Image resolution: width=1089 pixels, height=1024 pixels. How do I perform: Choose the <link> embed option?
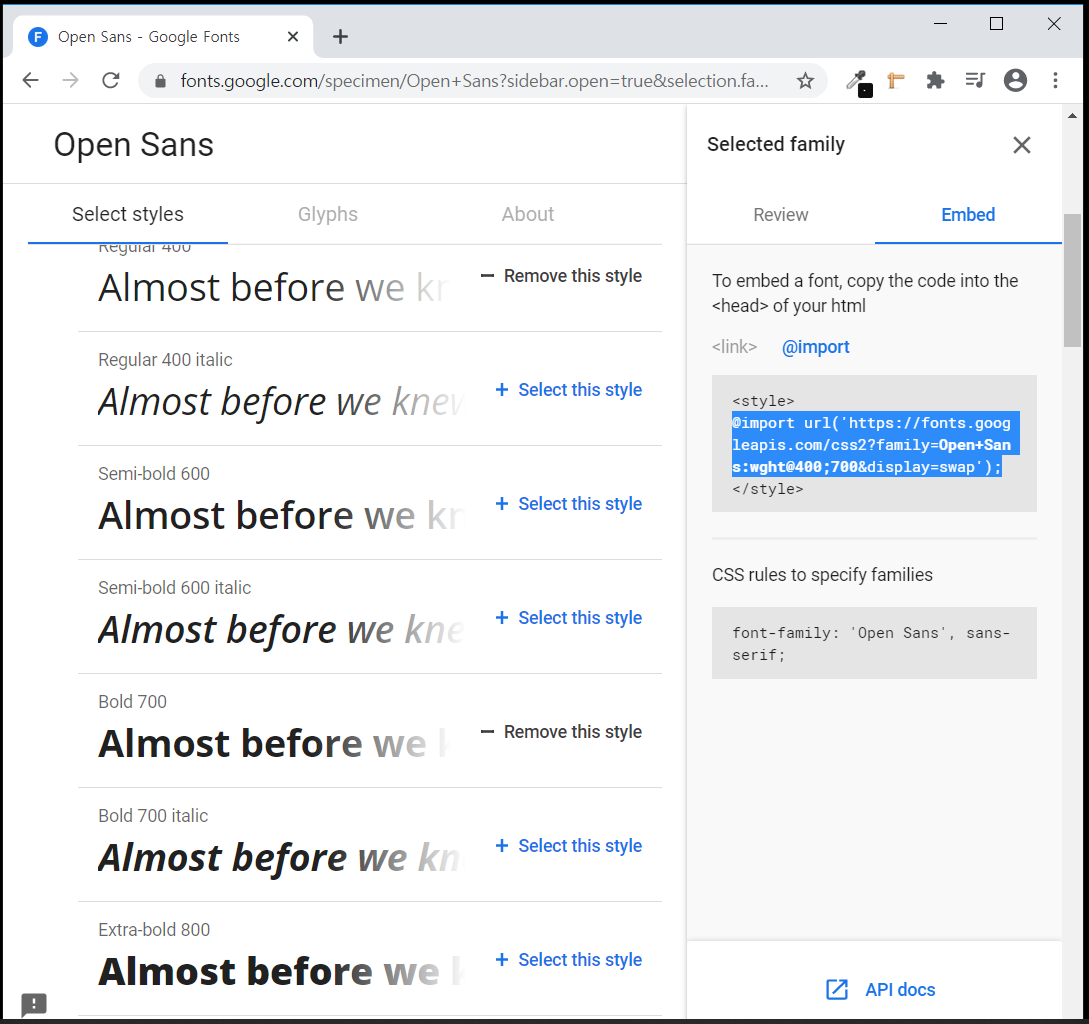click(x=734, y=347)
